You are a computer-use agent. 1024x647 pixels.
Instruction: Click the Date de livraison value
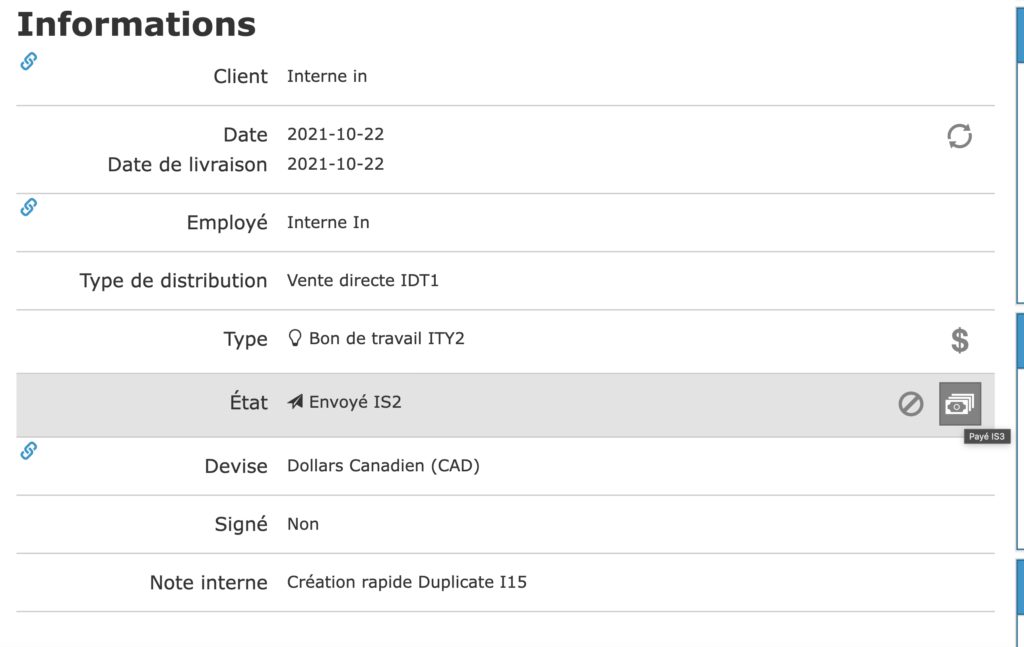pyautogui.click(x=335, y=164)
